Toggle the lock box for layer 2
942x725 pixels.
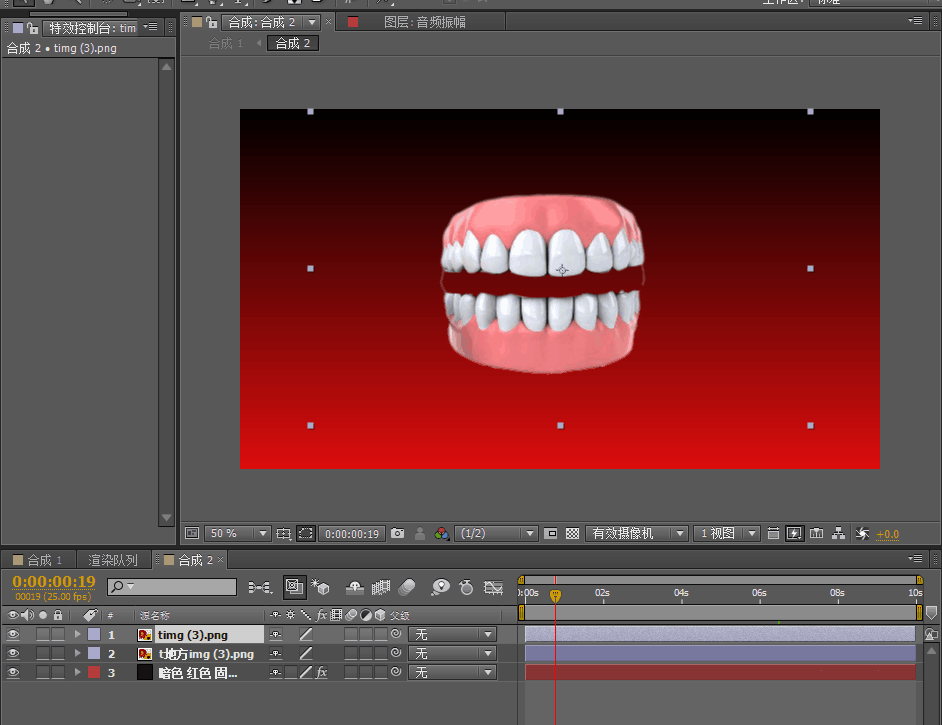tap(58, 654)
